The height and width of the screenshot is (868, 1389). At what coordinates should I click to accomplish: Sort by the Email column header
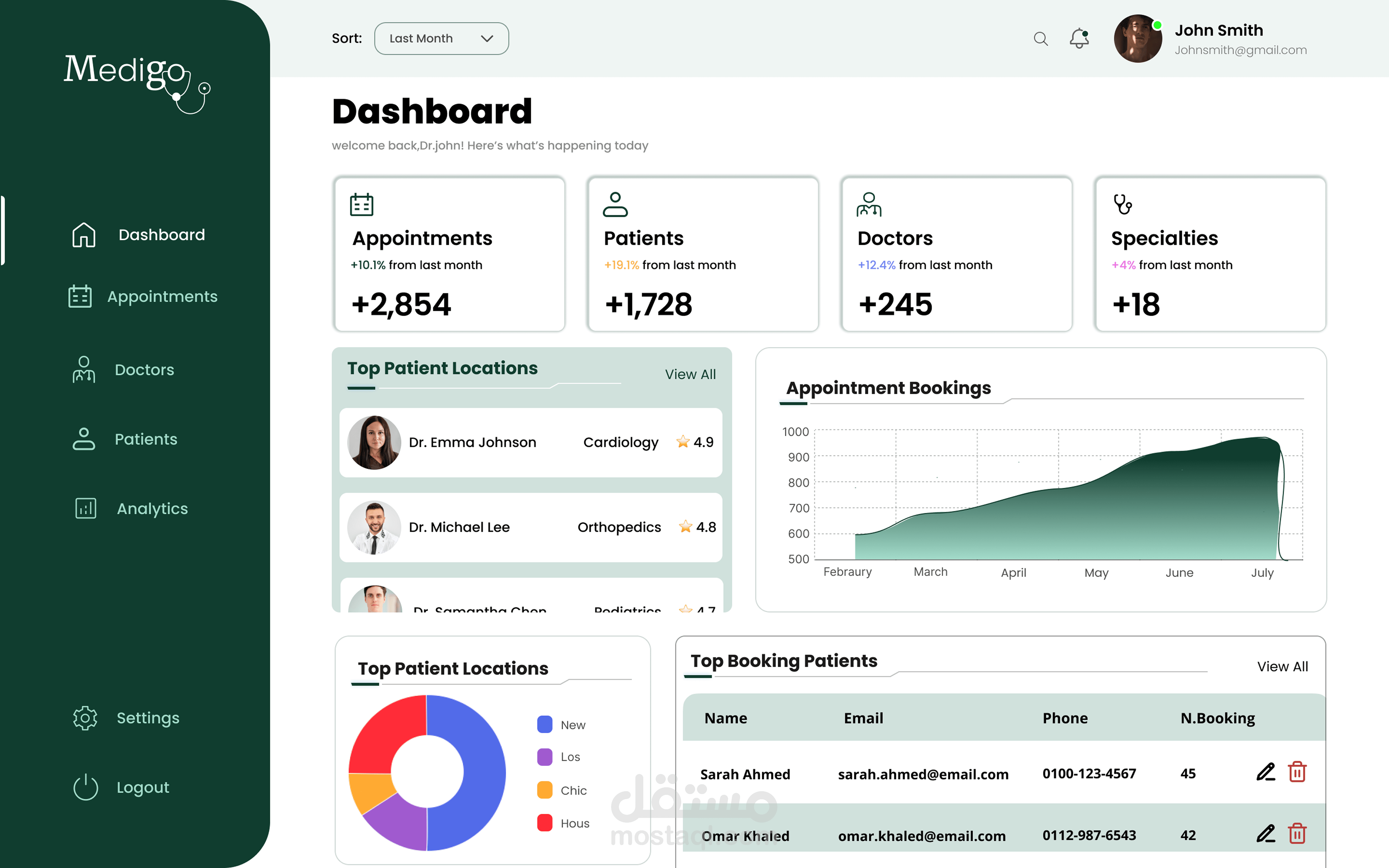coord(863,718)
